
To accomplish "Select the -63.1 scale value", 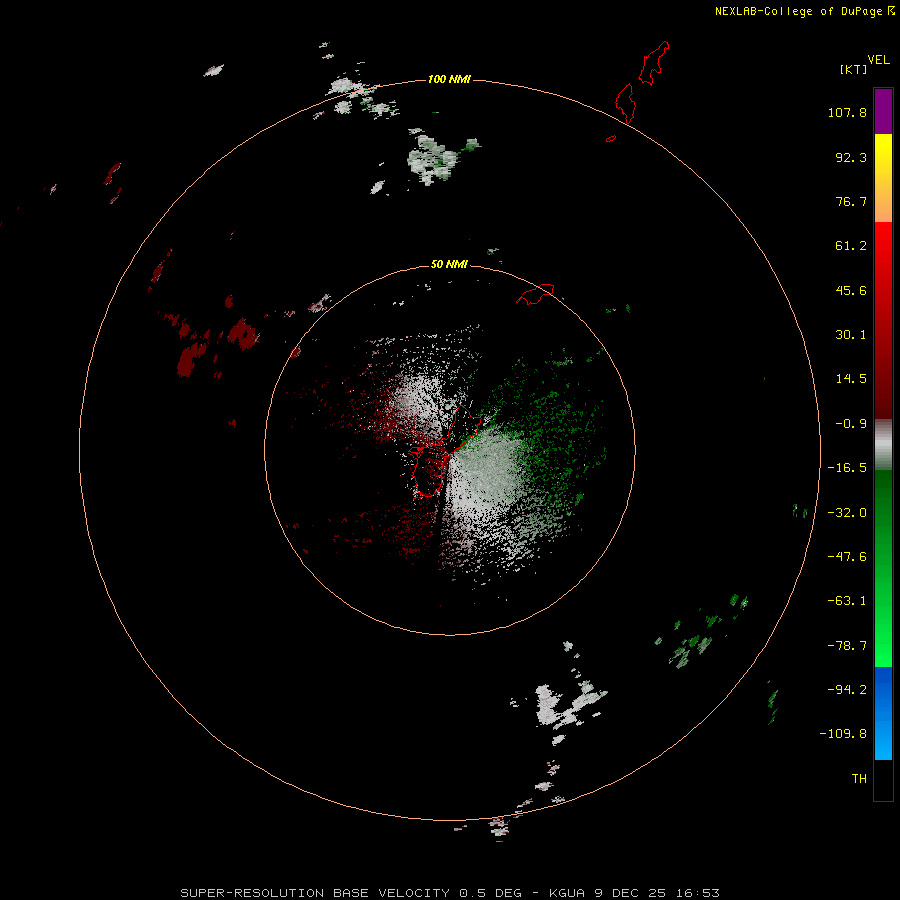I will 847,601.
